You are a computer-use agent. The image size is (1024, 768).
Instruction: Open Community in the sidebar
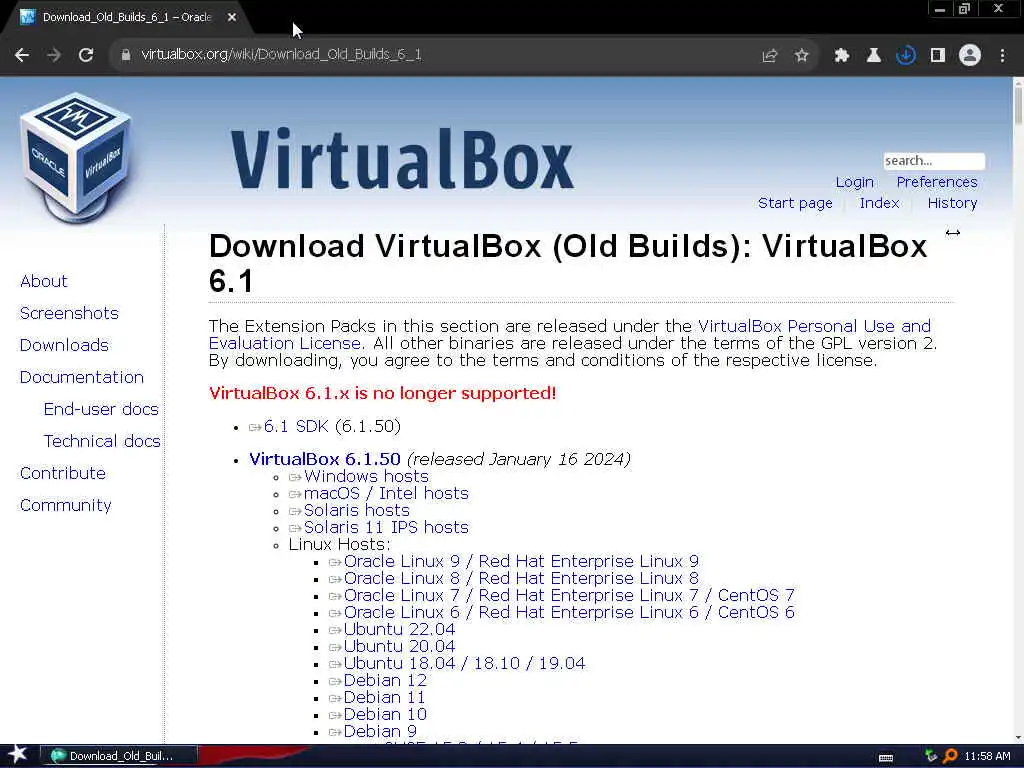pyautogui.click(x=65, y=505)
